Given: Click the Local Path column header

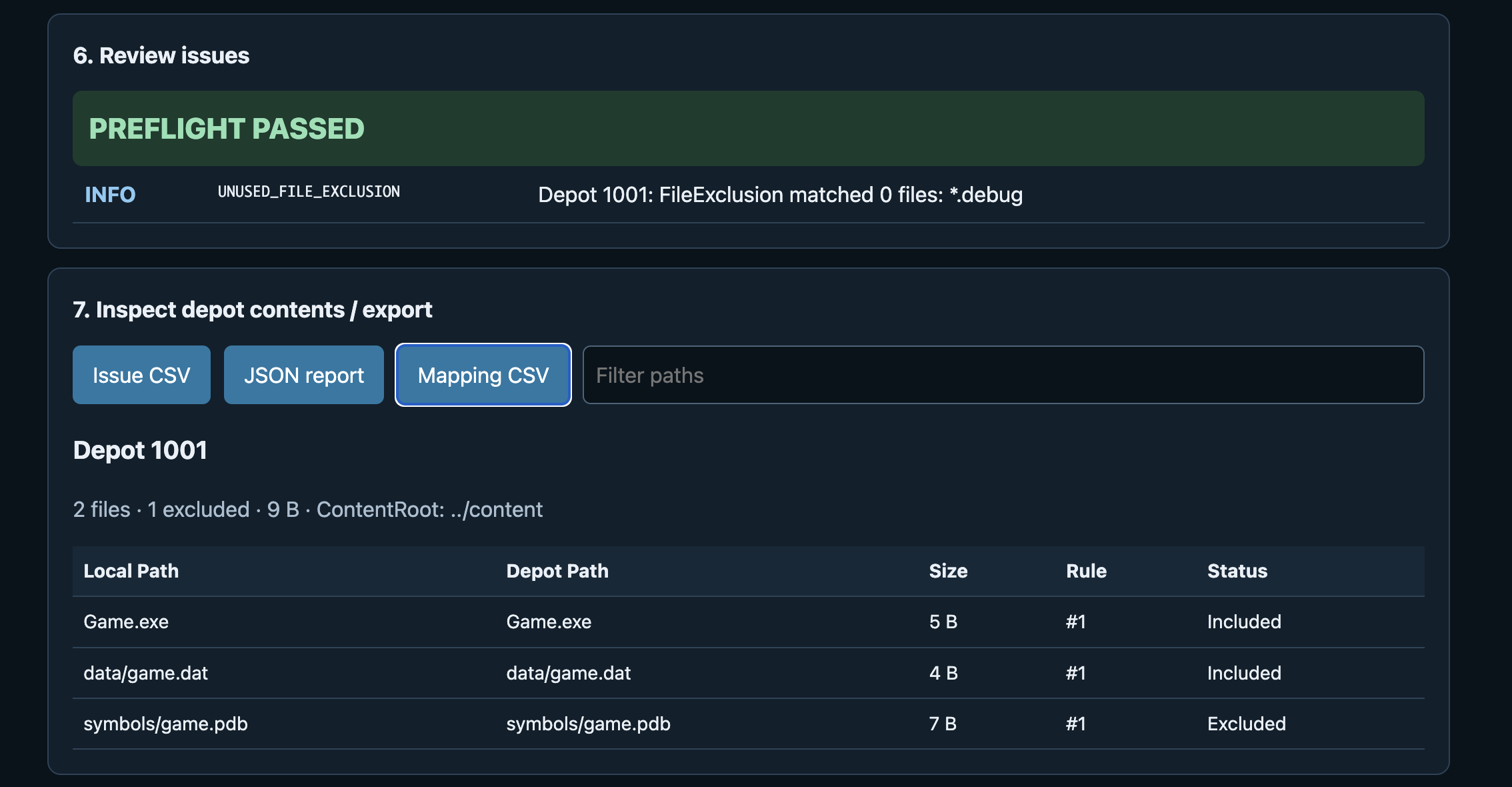Looking at the screenshot, I should (x=131, y=571).
